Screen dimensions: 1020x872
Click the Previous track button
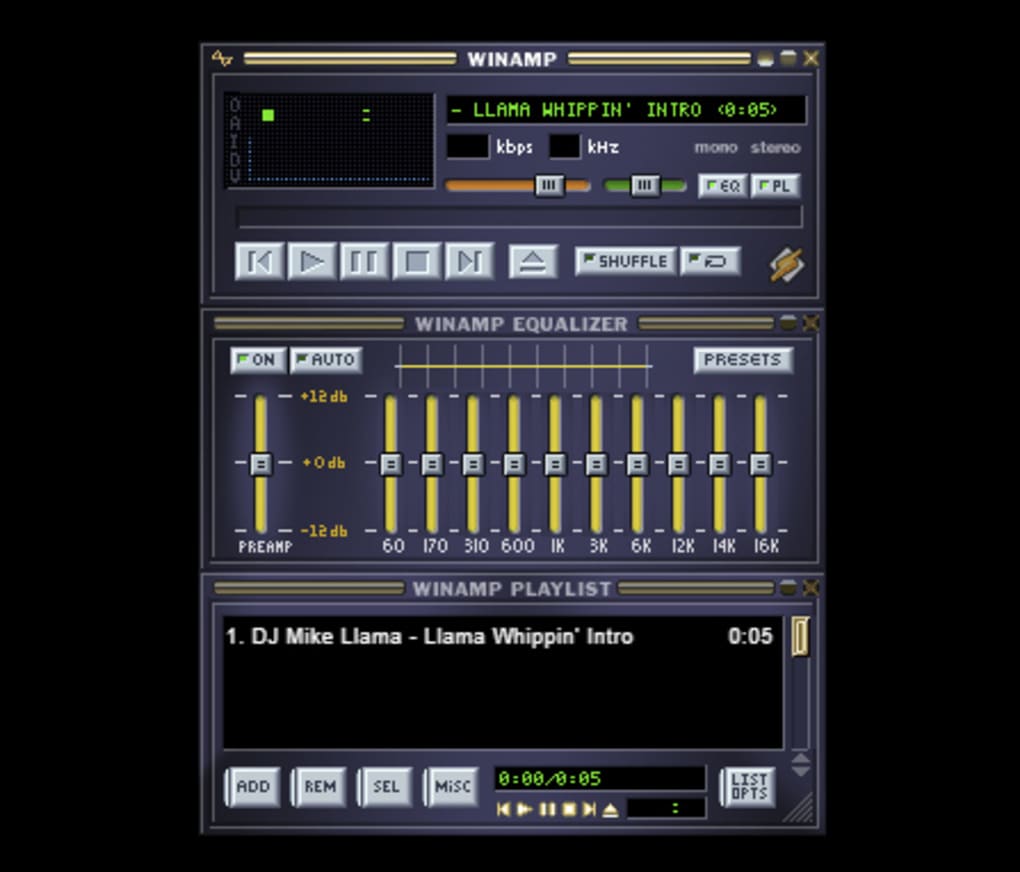pos(259,262)
